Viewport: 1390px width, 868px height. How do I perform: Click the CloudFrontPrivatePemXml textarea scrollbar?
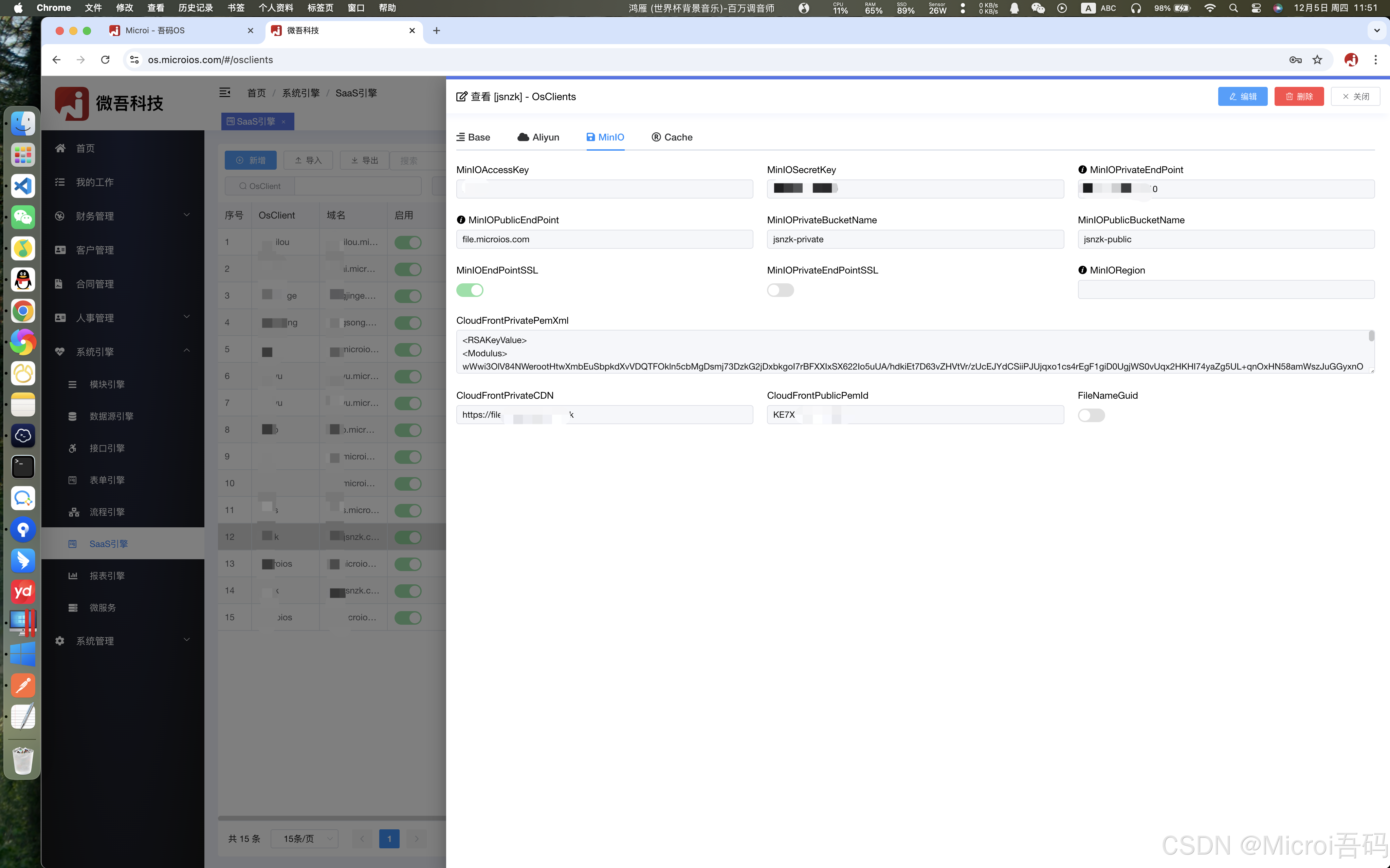(1371, 336)
